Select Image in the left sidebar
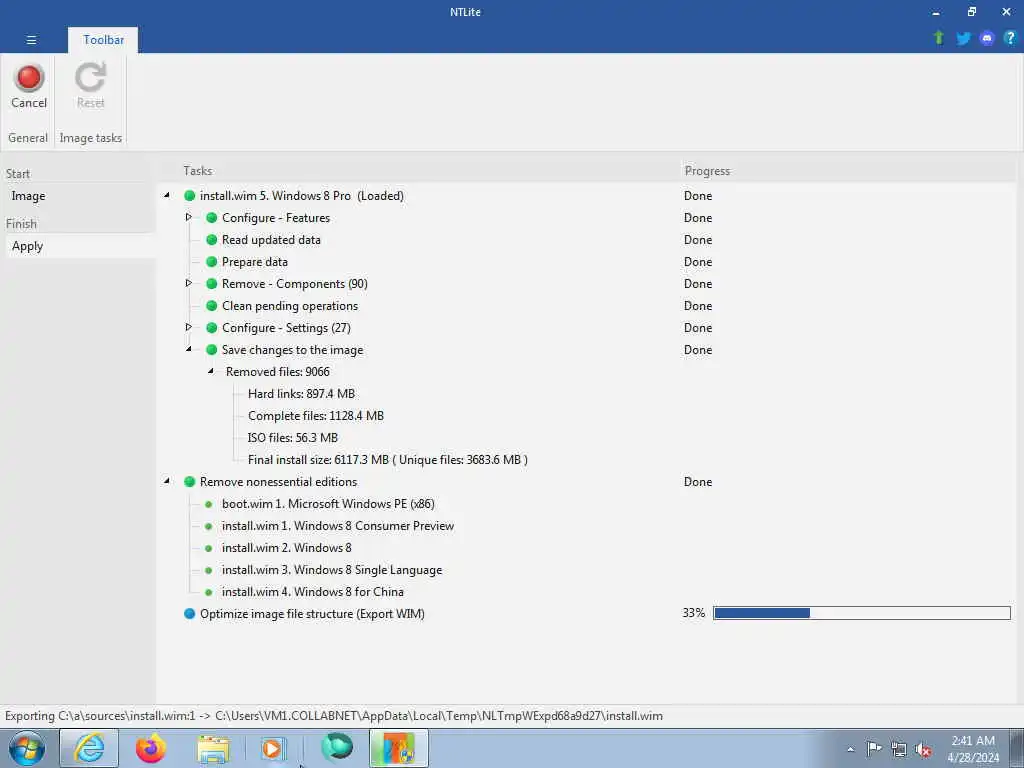Viewport: 1024px width, 768px height. point(28,196)
